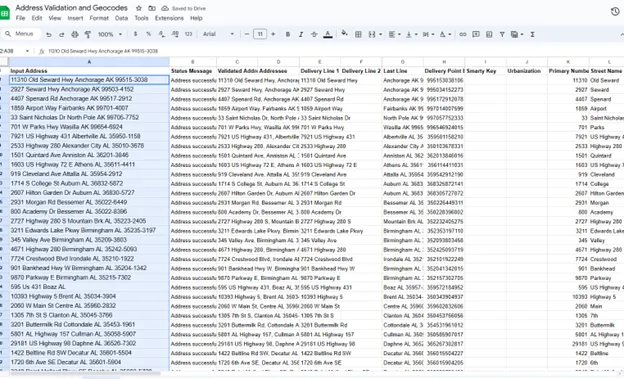
Task: Select the Paint format tool
Action: coord(88,35)
